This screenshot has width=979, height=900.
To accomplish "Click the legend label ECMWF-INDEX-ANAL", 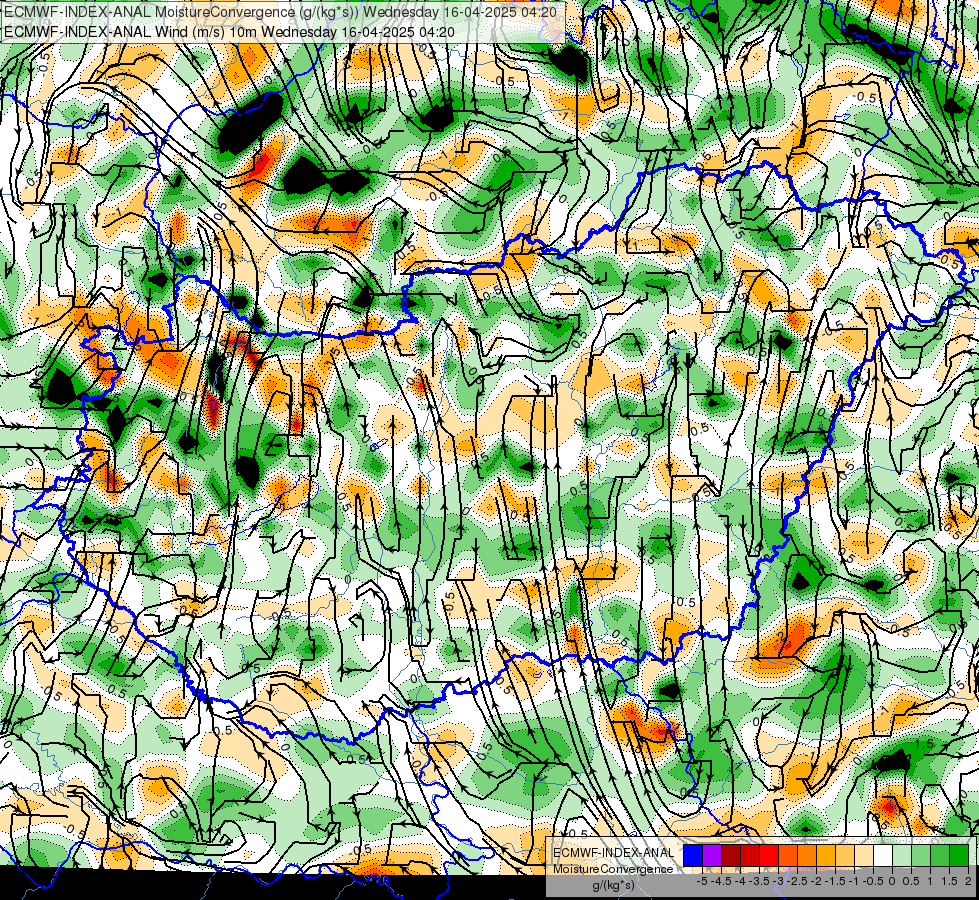I will pos(613,853).
